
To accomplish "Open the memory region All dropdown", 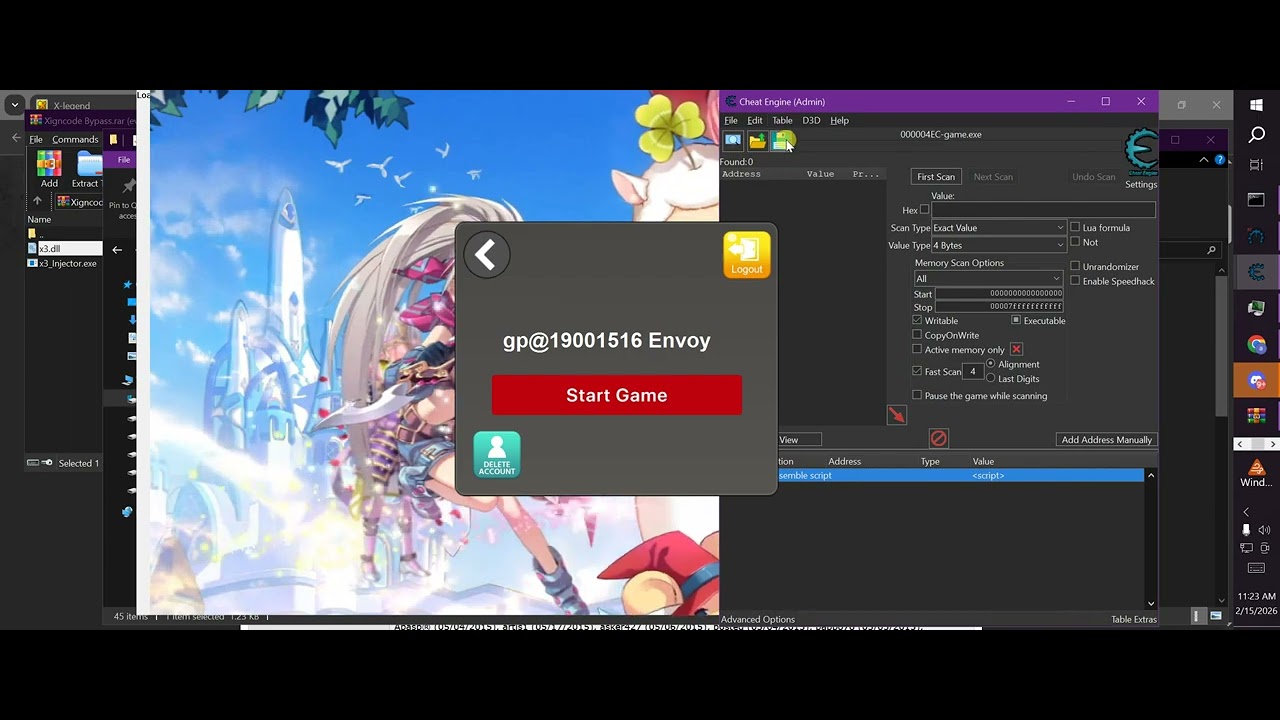I will (988, 278).
